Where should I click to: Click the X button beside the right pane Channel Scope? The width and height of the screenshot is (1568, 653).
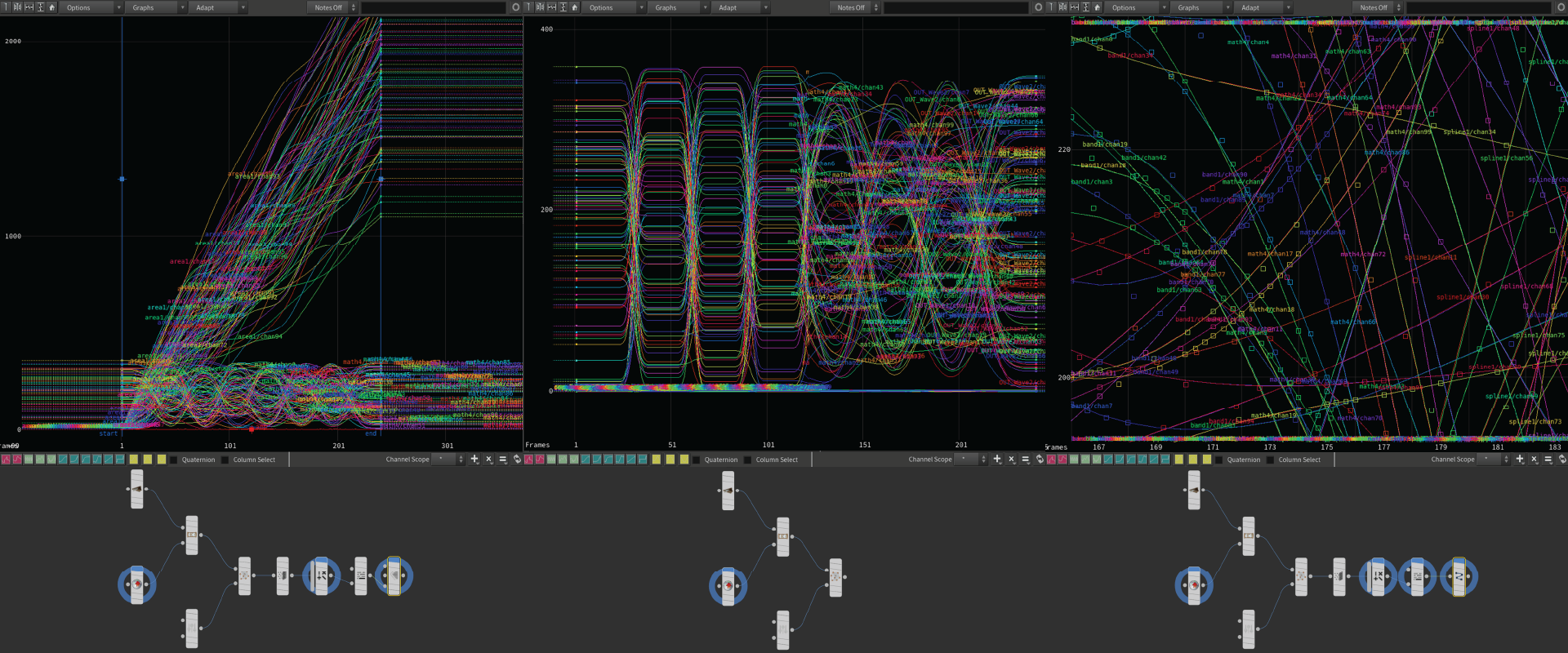point(1534,460)
